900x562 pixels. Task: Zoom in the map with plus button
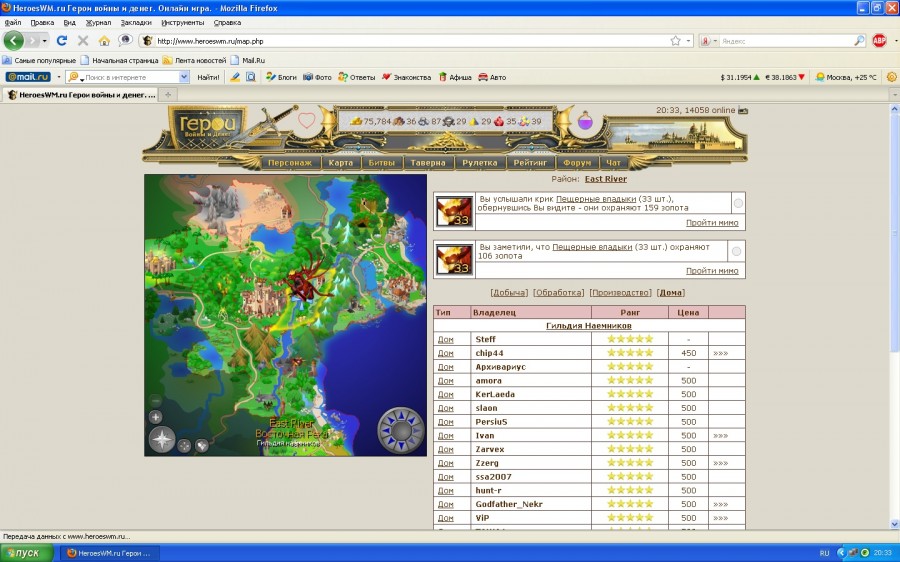pyautogui.click(x=155, y=417)
